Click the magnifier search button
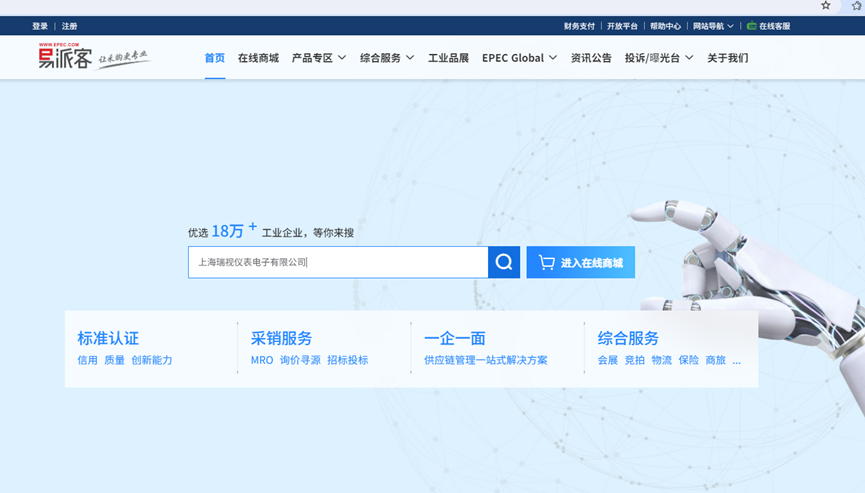Screen dimensions: 865x493 (504, 262)
